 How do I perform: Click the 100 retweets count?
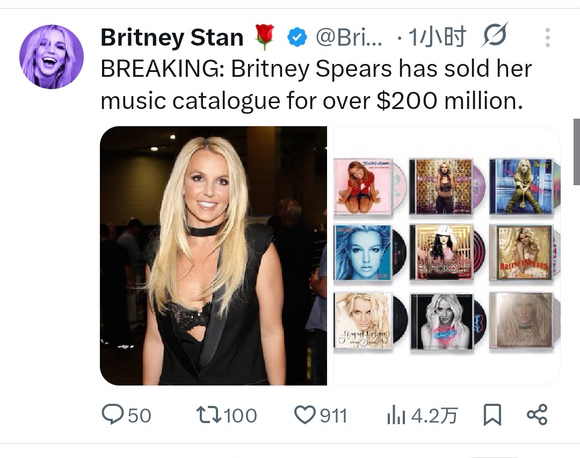tap(240, 415)
